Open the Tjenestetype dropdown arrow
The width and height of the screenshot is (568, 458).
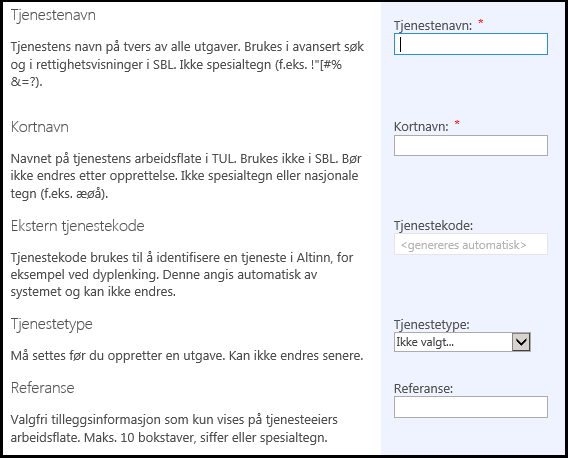[x=521, y=342]
